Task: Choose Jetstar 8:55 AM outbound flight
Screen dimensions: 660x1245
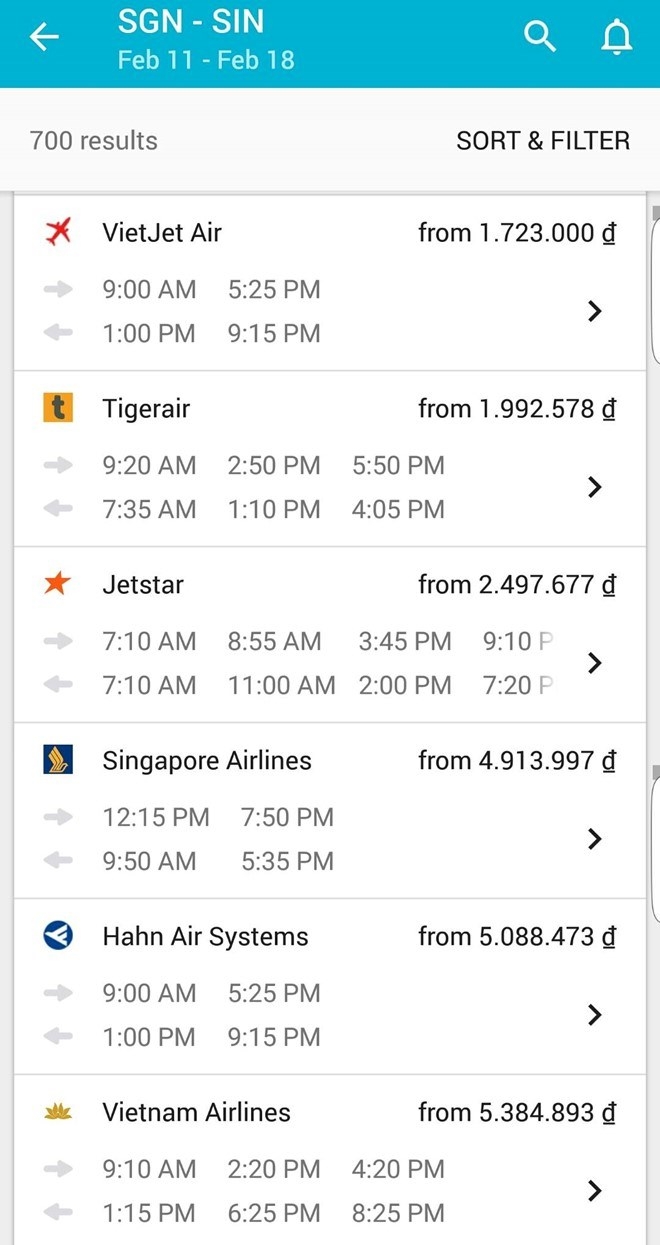Action: pos(274,641)
